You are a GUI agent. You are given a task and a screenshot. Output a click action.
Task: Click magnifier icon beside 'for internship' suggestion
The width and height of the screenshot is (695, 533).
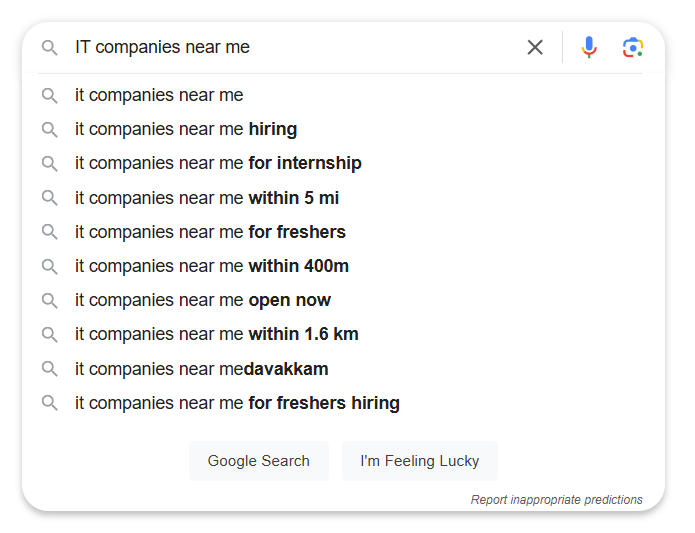click(49, 163)
